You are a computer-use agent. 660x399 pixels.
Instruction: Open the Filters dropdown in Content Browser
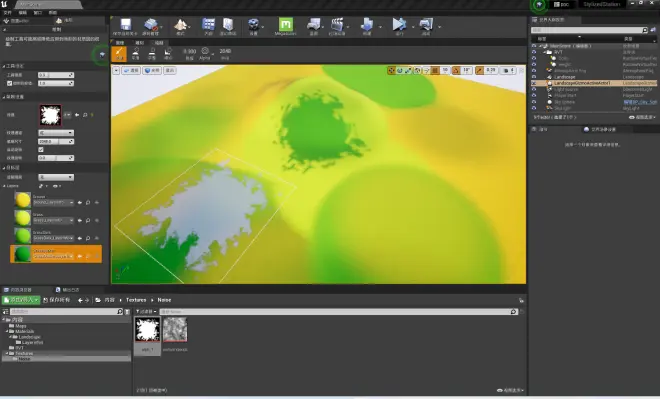[x=146, y=311]
